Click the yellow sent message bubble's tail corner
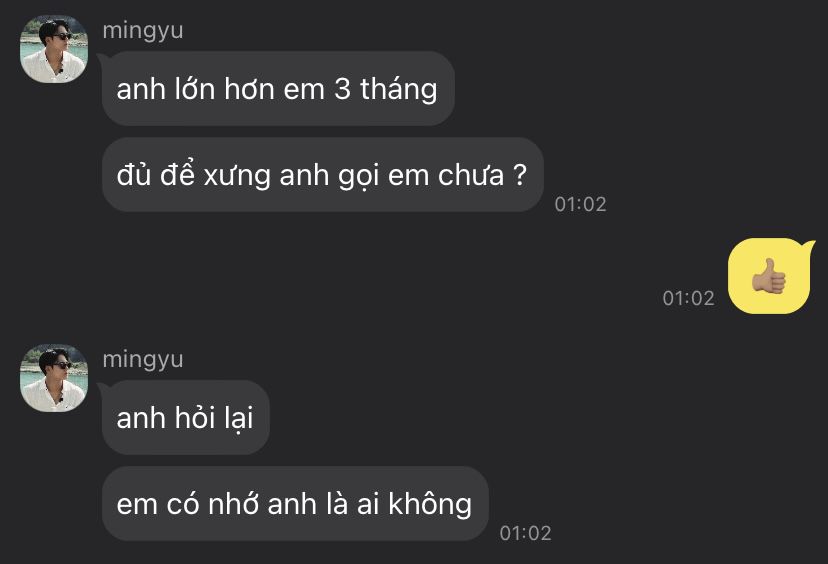This screenshot has width=828, height=564. tap(808, 246)
